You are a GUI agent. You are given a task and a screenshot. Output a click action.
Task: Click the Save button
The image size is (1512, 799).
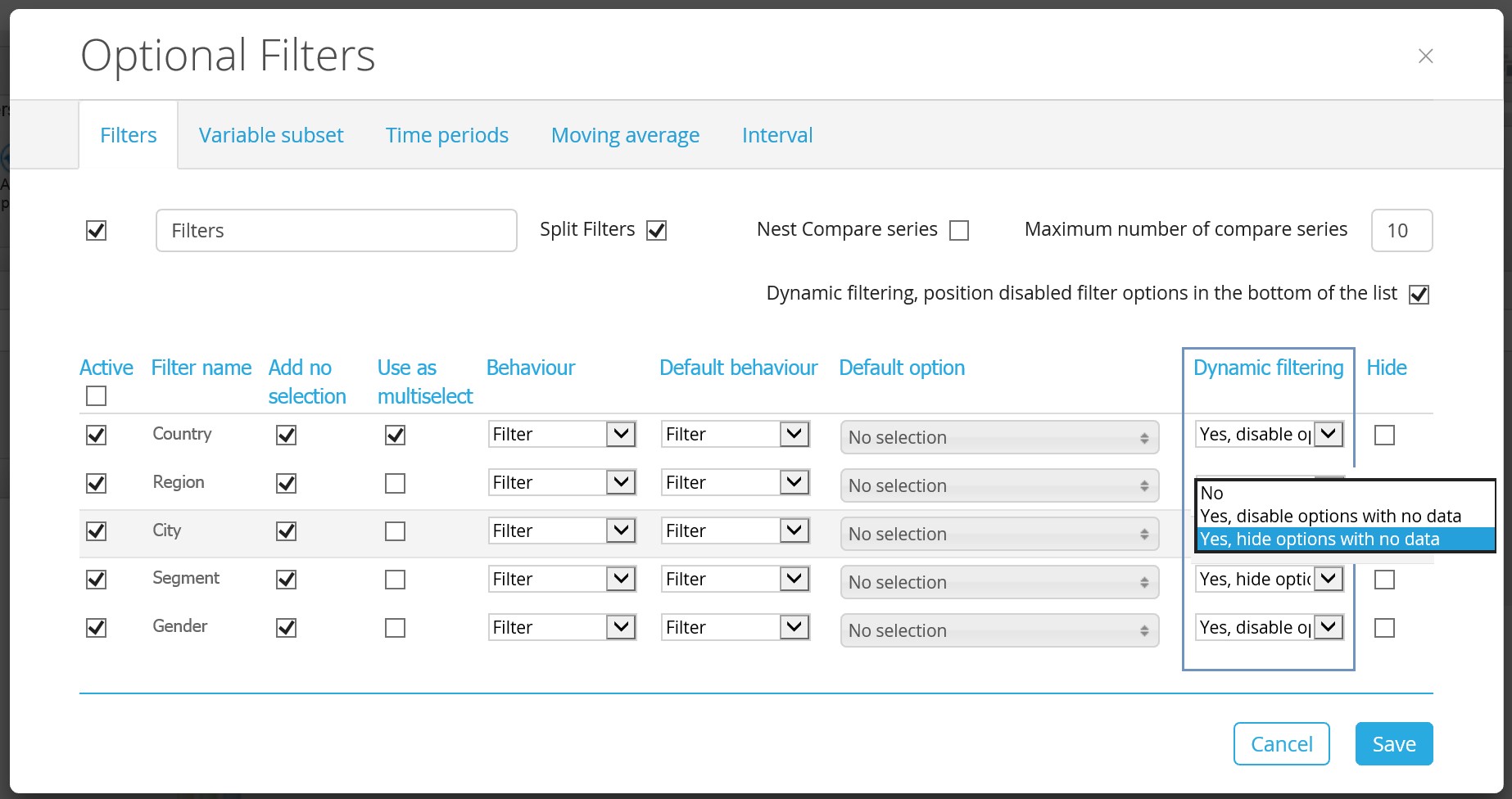point(1394,743)
